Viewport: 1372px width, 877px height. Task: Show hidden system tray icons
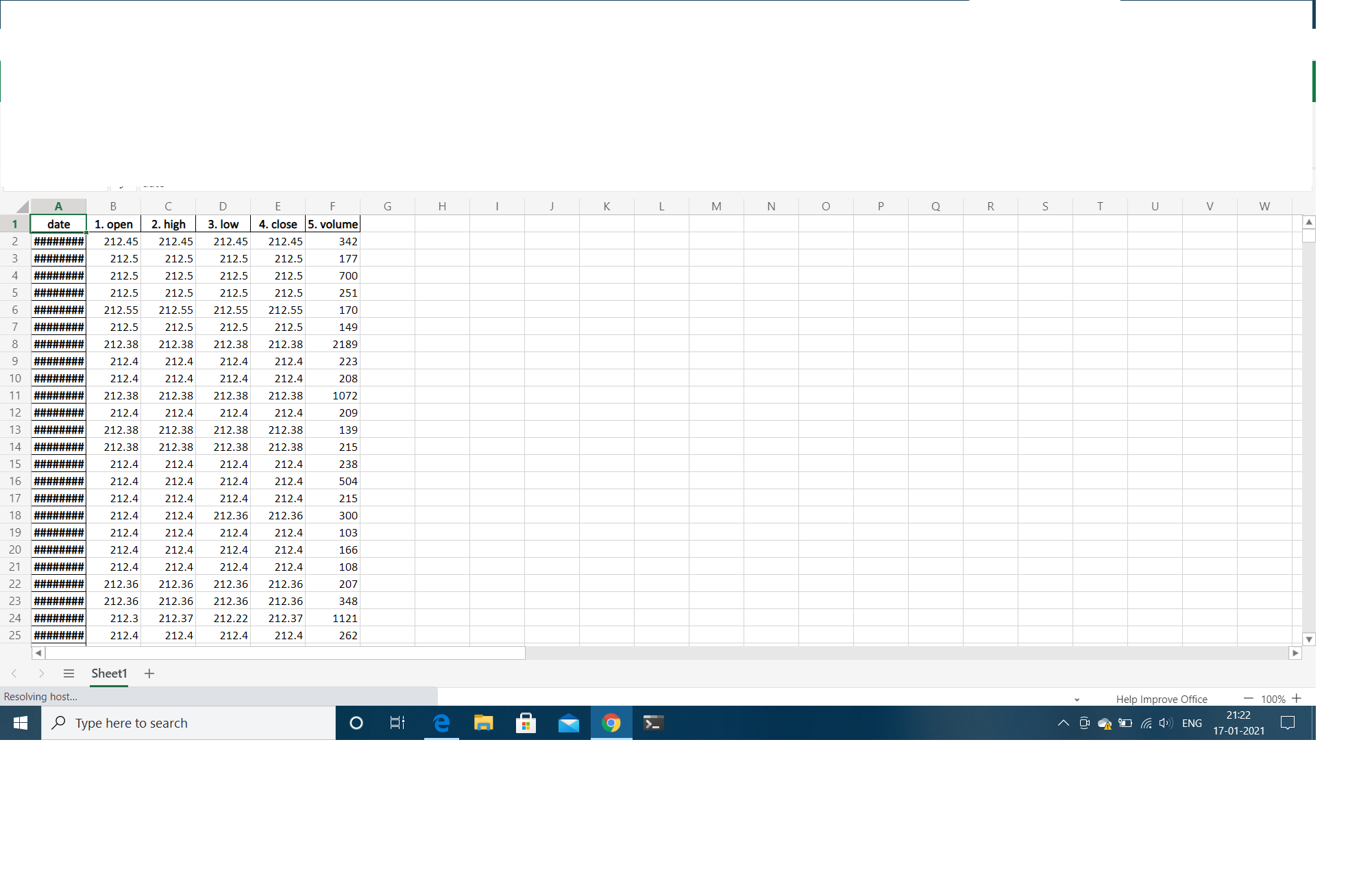pos(1063,723)
